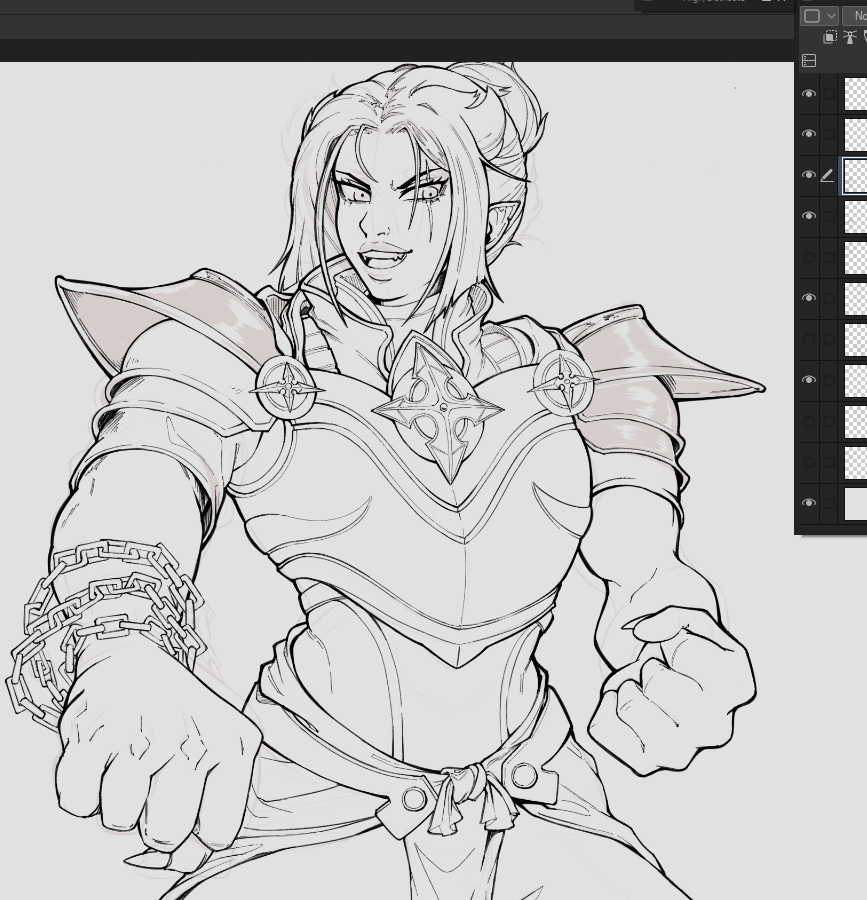Tick the second-column box of bottom paper layer

pos(829,503)
